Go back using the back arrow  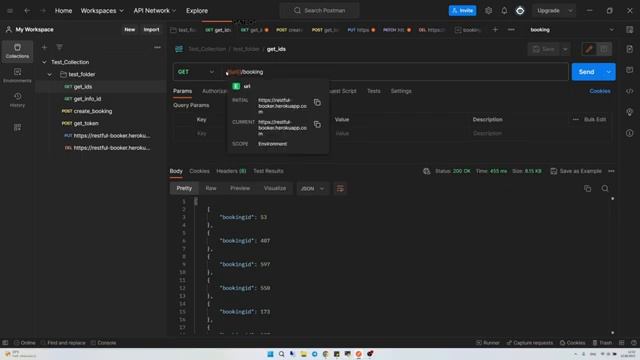pyautogui.click(x=27, y=11)
